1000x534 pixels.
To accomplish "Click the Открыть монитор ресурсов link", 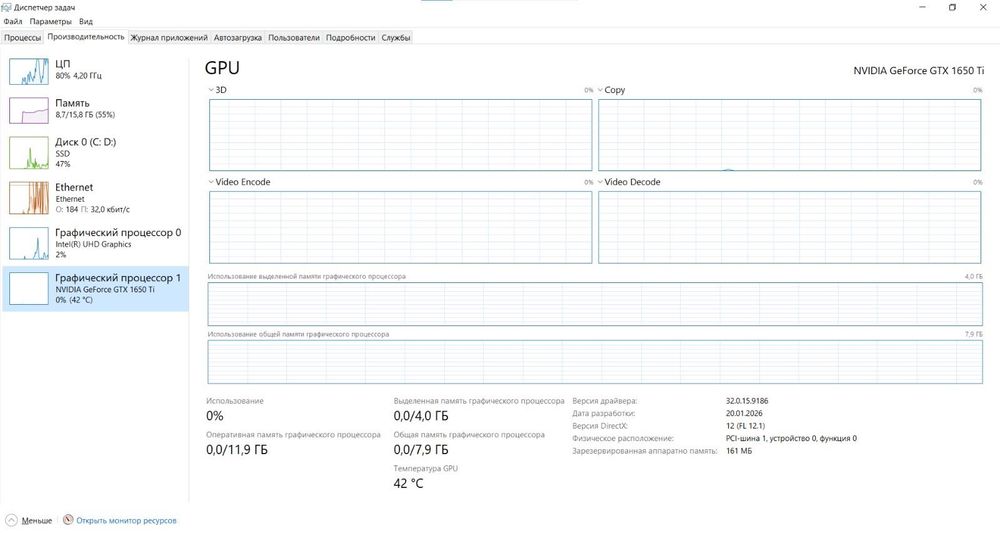I will pyautogui.click(x=126, y=521).
